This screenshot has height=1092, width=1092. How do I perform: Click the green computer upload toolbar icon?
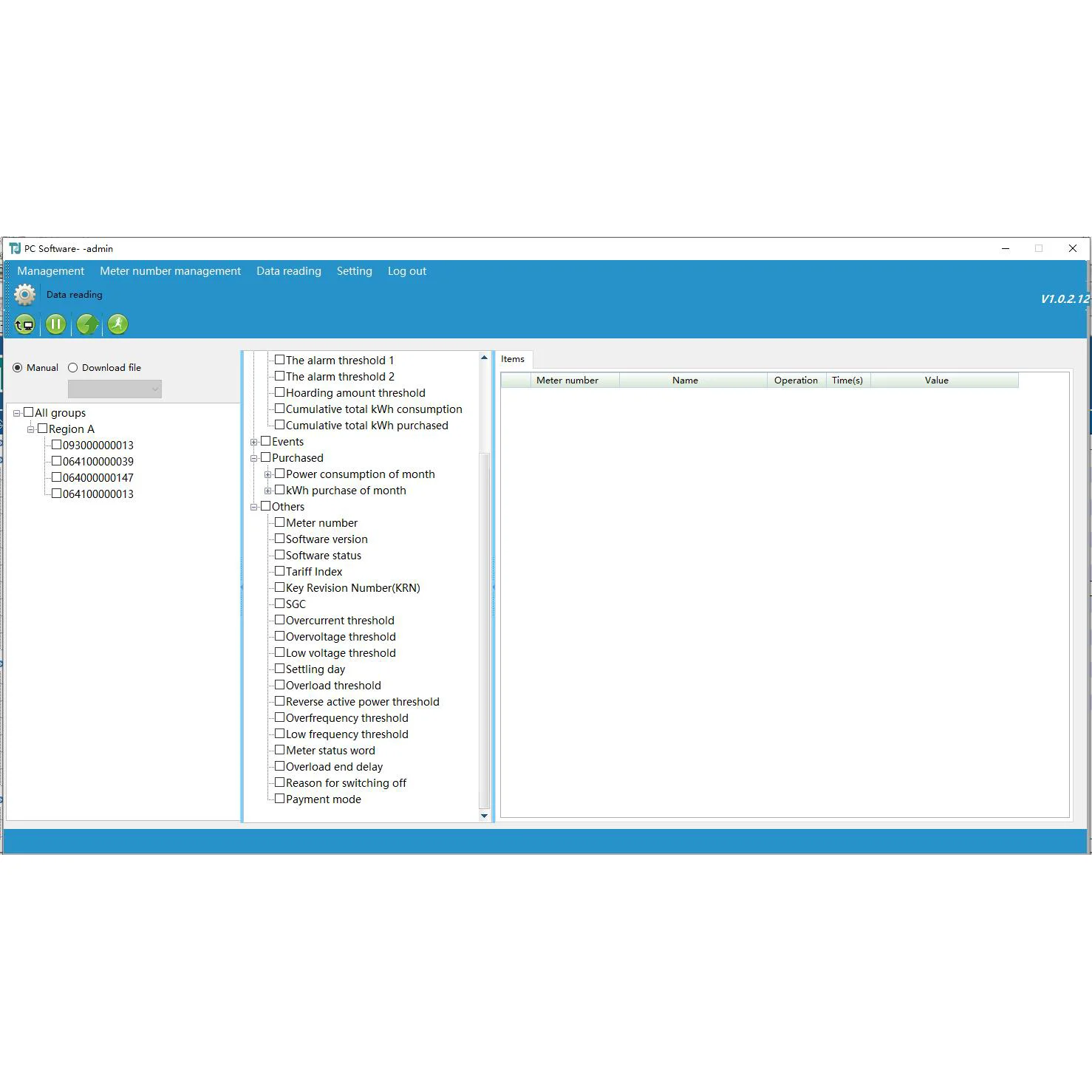tap(24, 324)
